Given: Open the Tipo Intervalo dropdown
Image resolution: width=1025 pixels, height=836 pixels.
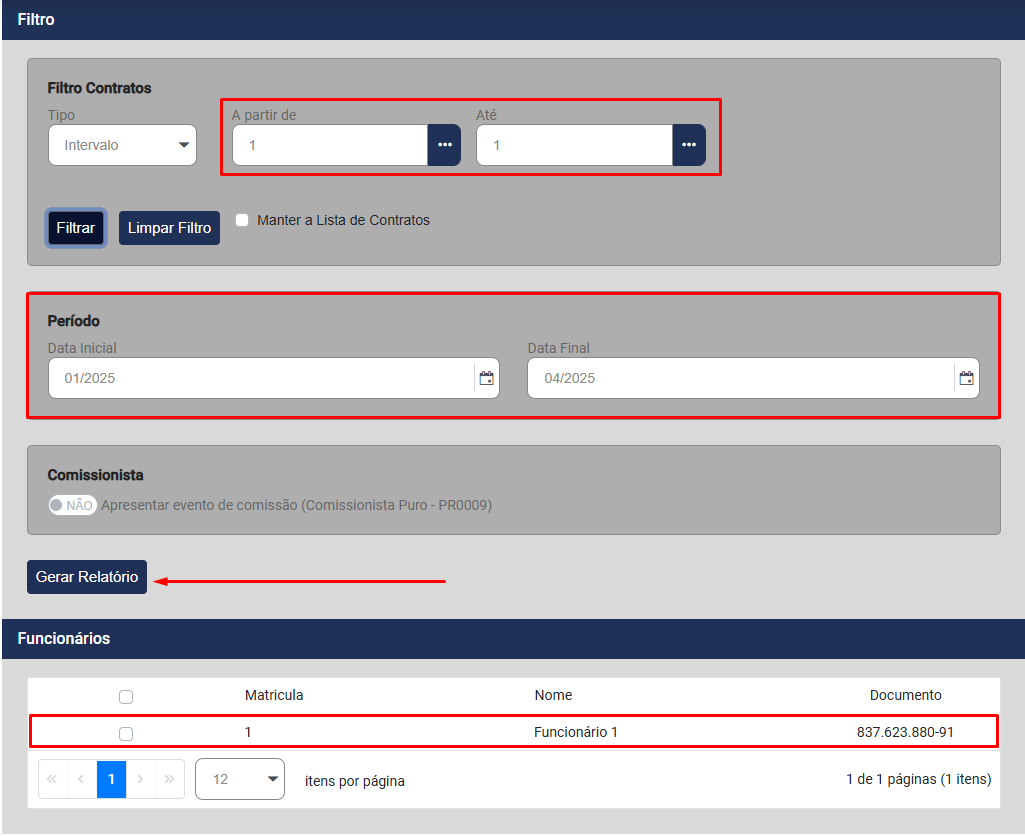Looking at the screenshot, I should pyautogui.click(x=122, y=145).
